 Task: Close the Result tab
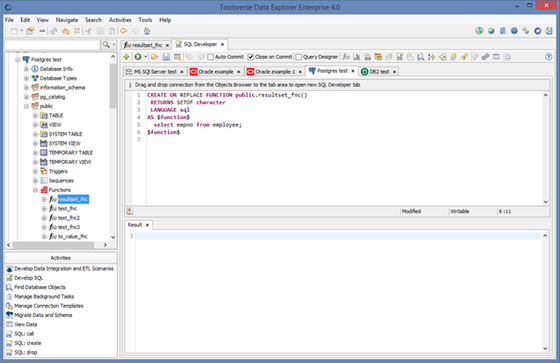tap(147, 225)
